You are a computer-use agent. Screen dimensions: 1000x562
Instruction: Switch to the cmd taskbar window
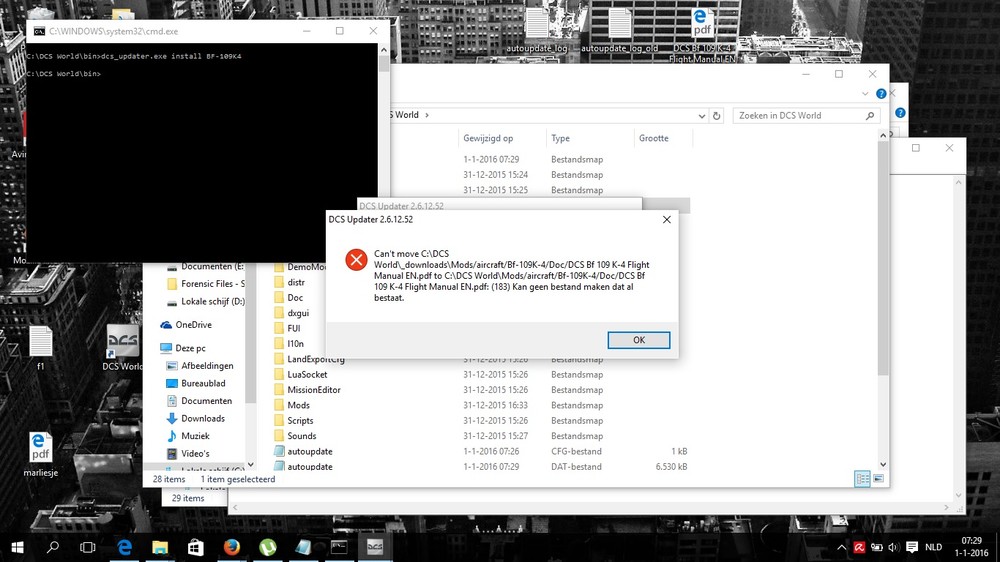tap(339, 547)
